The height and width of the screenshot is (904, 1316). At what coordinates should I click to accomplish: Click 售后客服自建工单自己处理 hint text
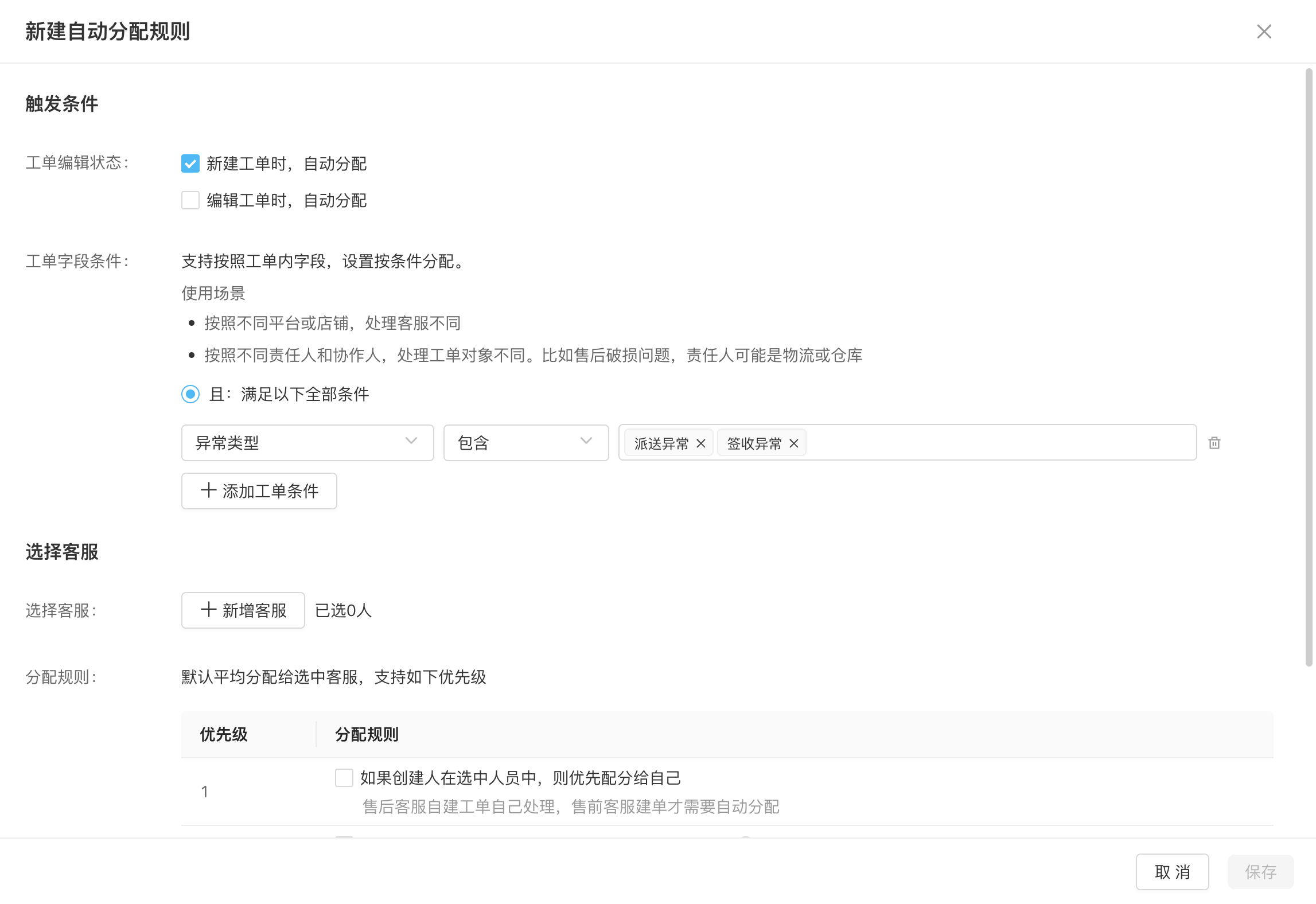pyautogui.click(x=571, y=806)
